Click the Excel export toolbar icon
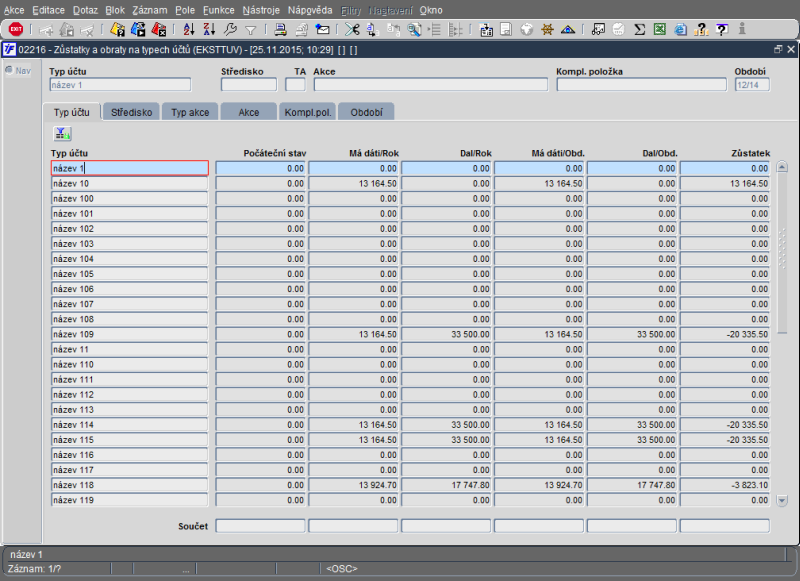The image size is (800, 581). 660,30
